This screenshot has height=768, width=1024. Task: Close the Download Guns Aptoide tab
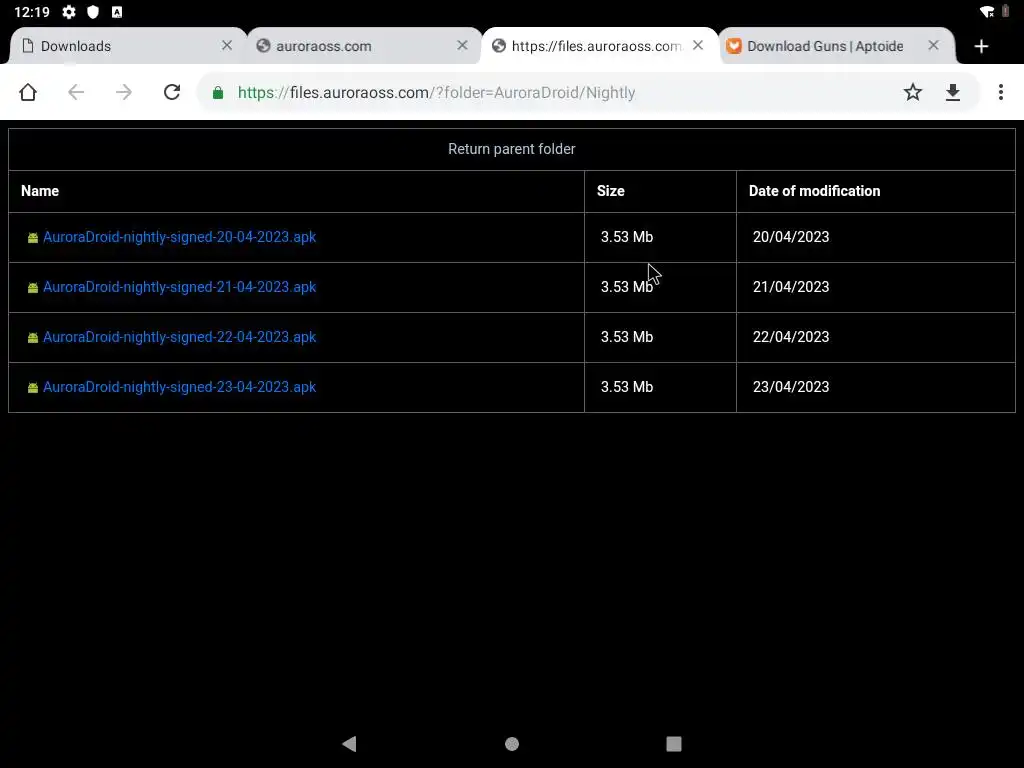[x=933, y=45]
